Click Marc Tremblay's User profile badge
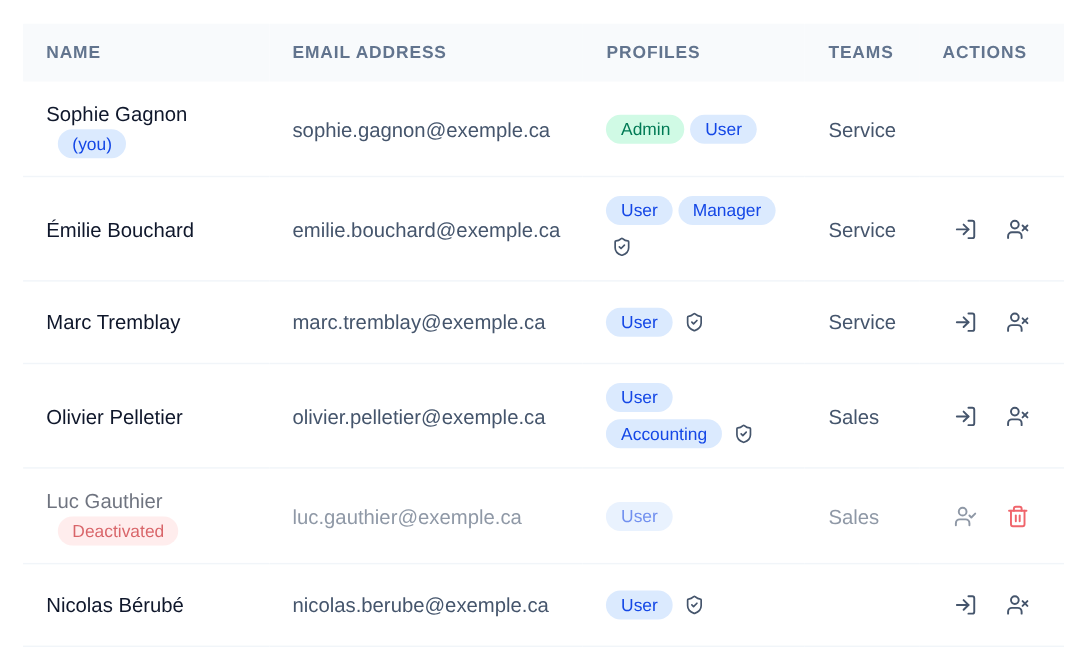This screenshot has width=1088, height=670. click(x=639, y=322)
